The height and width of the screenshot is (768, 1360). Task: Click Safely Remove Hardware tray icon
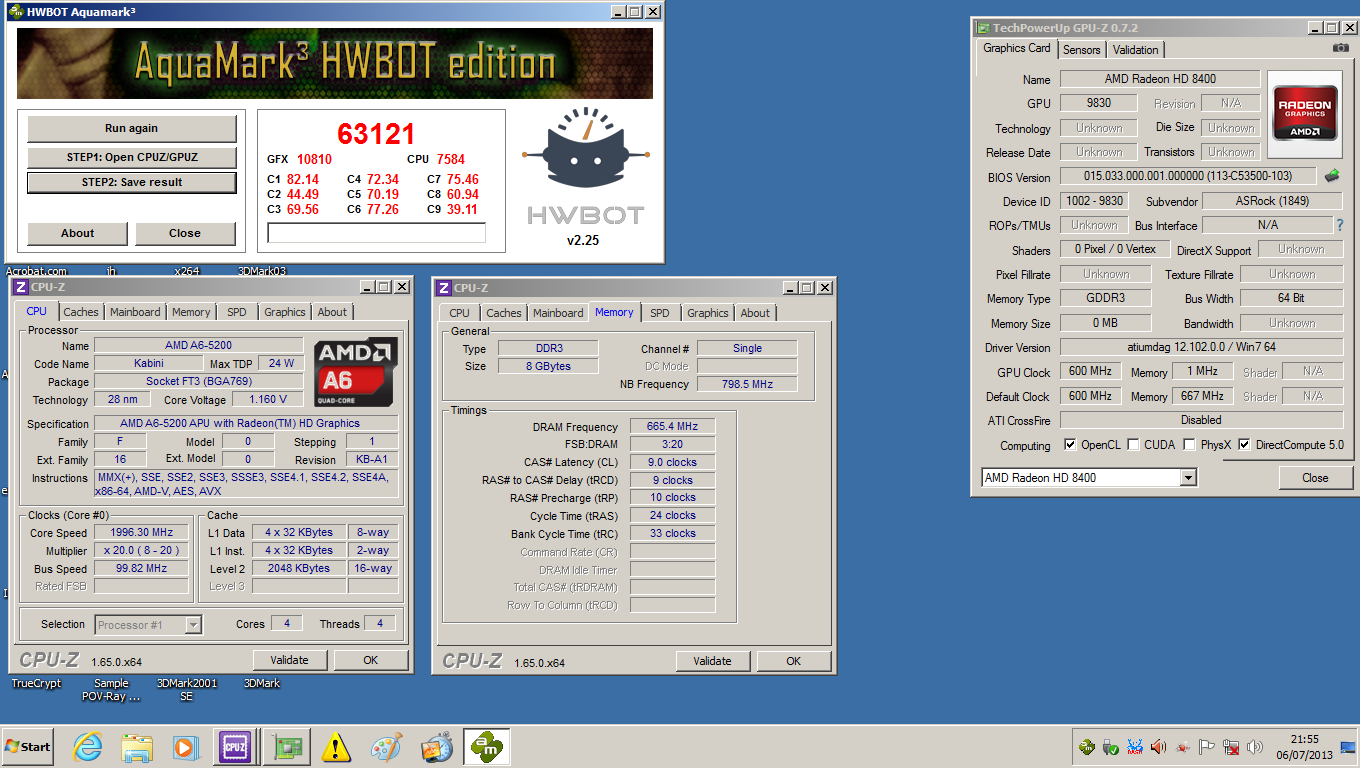coord(1111,747)
